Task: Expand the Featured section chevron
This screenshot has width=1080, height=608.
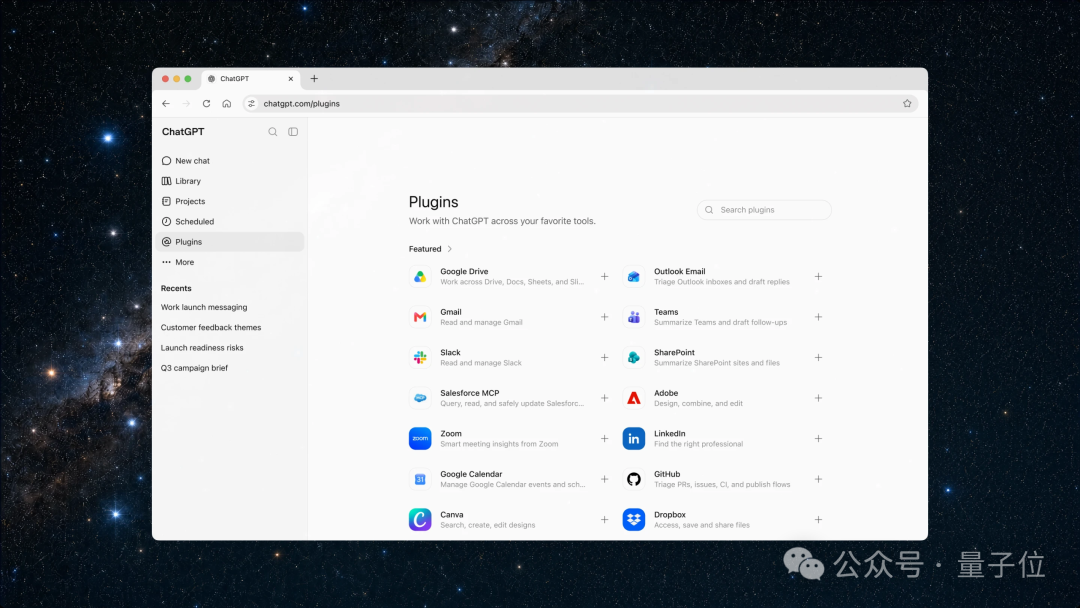Action: [x=450, y=249]
